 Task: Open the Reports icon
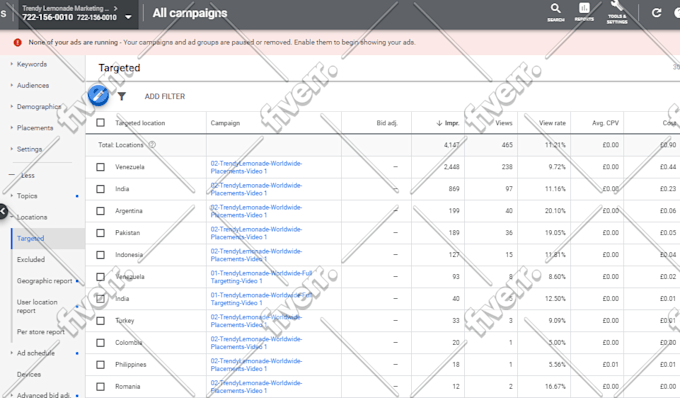click(584, 12)
